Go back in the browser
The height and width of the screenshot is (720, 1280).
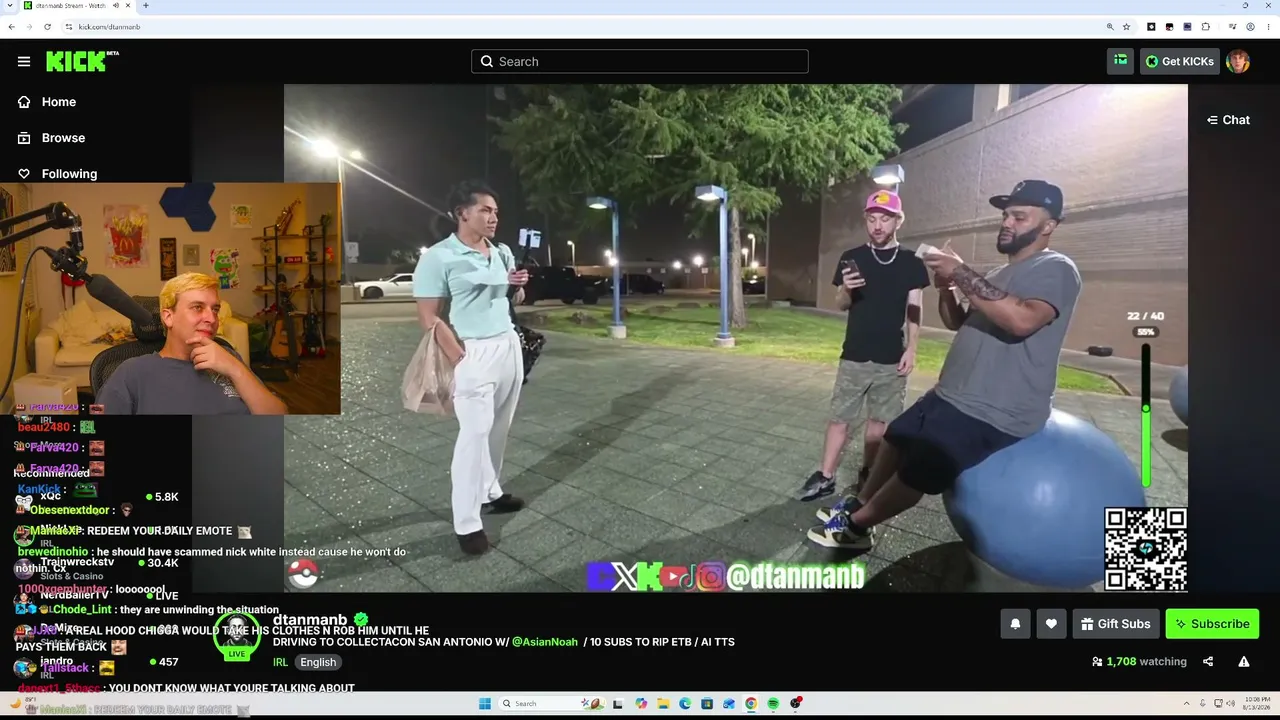coord(12,27)
